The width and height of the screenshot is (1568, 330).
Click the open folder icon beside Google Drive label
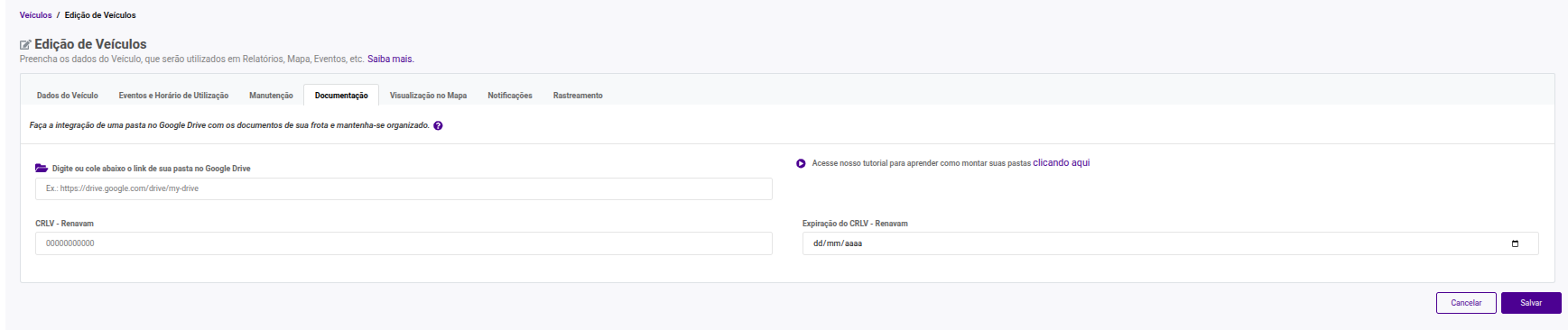42,169
